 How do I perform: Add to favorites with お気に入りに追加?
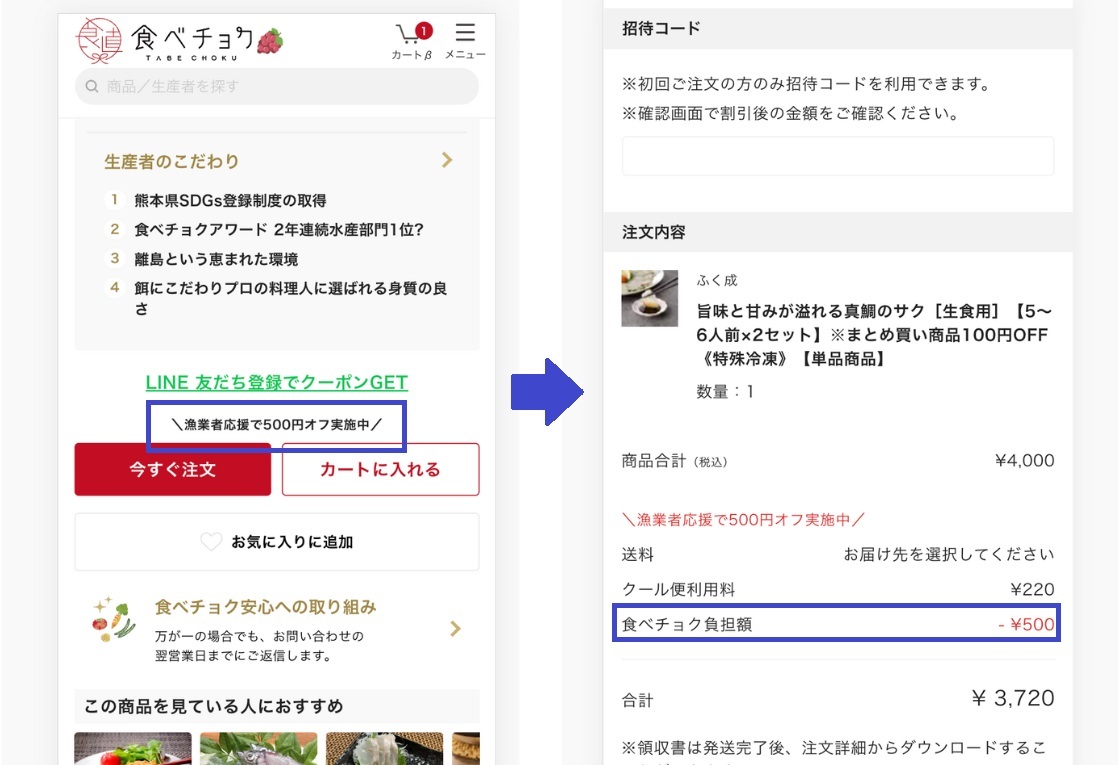tap(277, 542)
